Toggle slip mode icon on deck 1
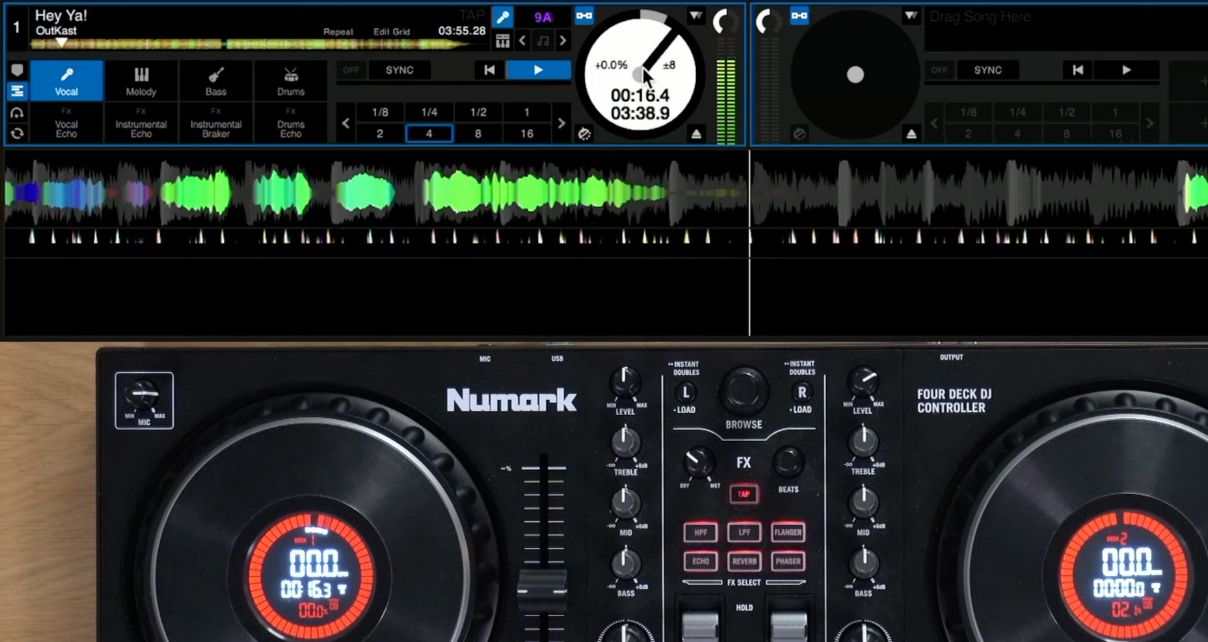This screenshot has height=642, width=1208. (x=585, y=133)
